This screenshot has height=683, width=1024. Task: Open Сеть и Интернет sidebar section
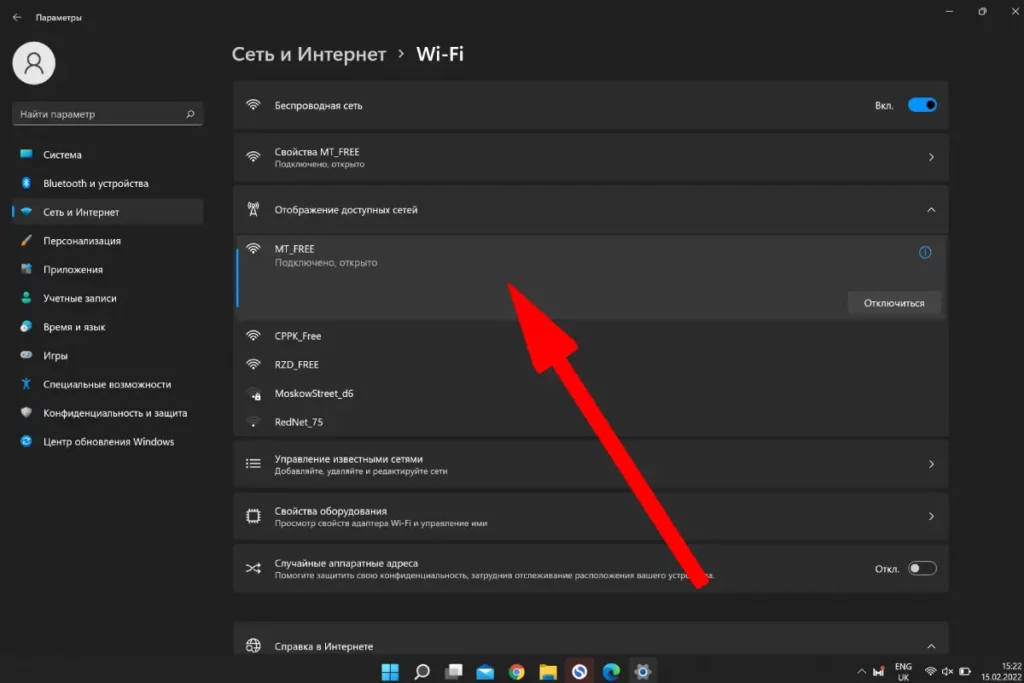point(108,212)
